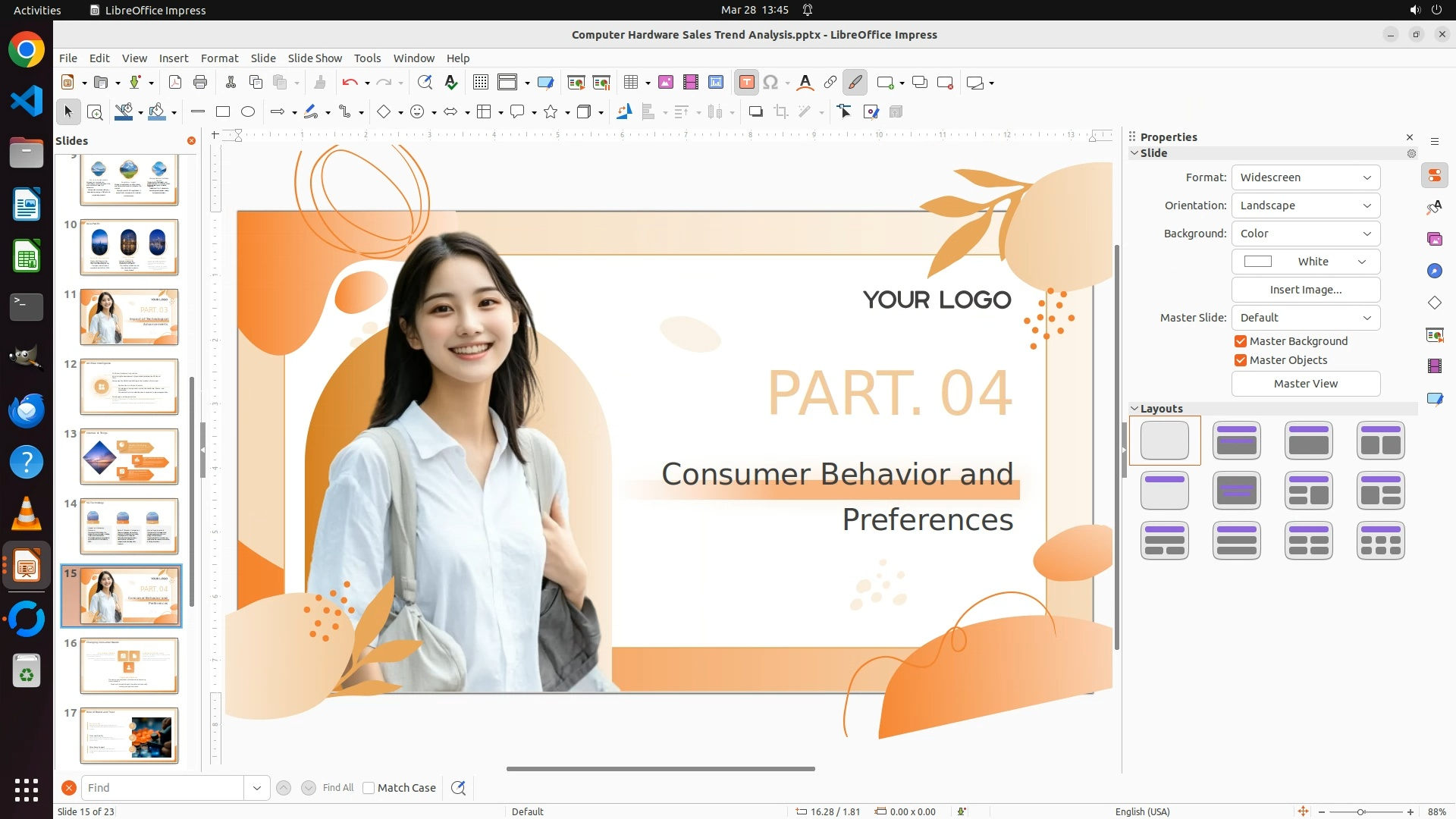Select the Ellipse drawing tool
Image resolution: width=1456 pixels, height=819 pixels.
point(248,112)
